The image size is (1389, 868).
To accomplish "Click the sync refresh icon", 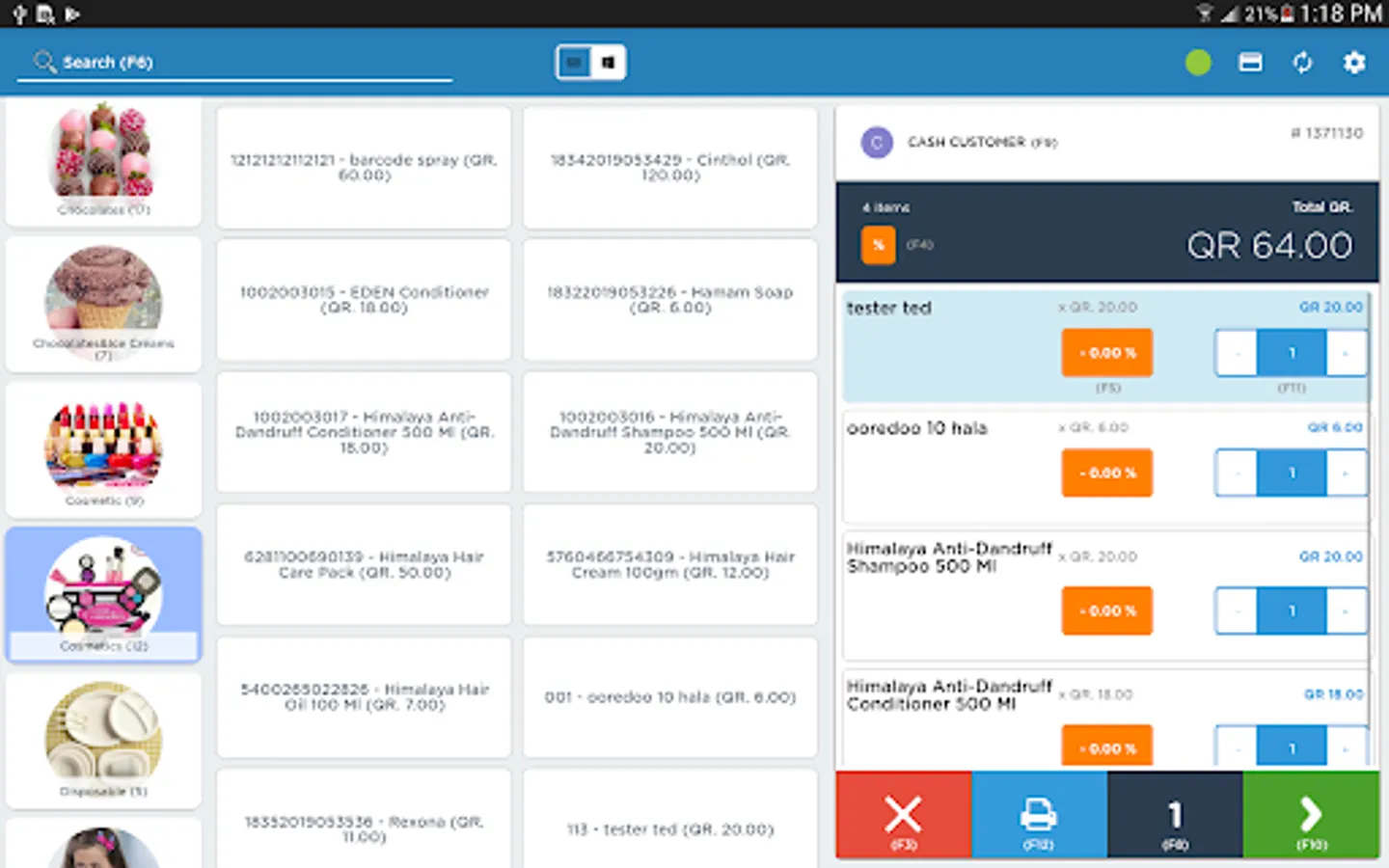I will 1302,63.
